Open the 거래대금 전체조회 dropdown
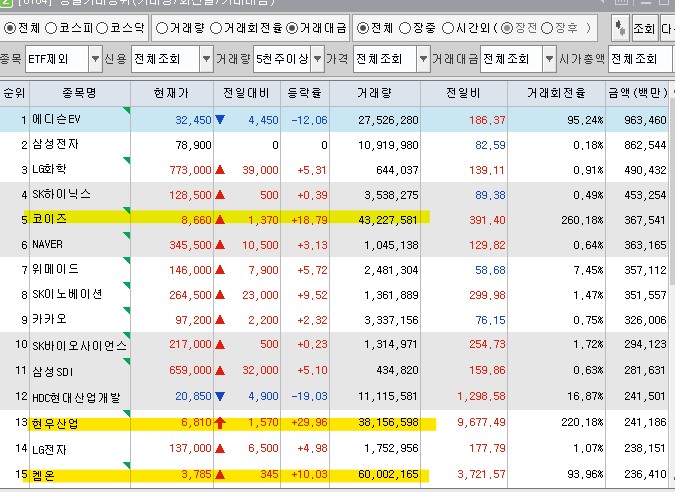This screenshot has height=492, width=675. tap(549, 59)
